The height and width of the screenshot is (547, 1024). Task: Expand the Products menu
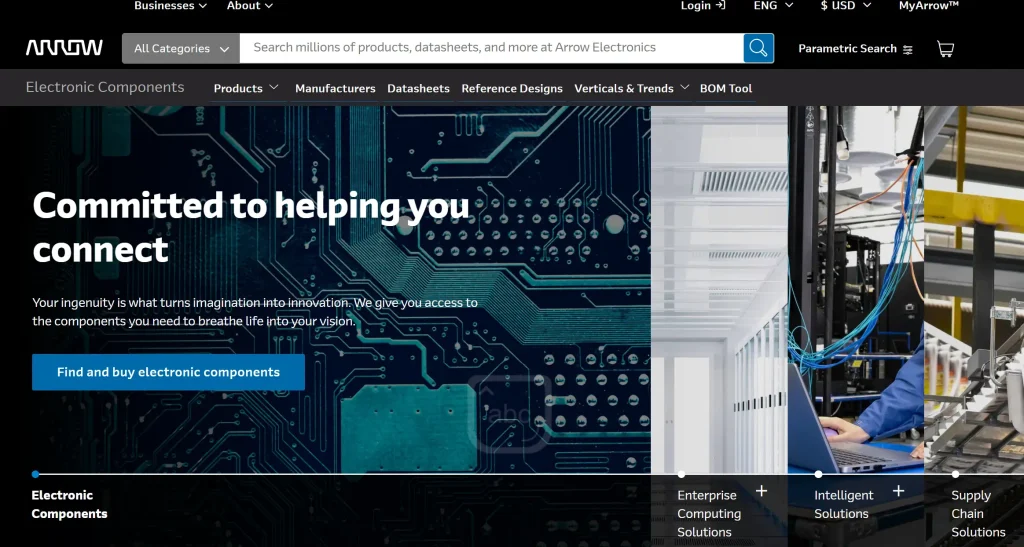point(245,88)
